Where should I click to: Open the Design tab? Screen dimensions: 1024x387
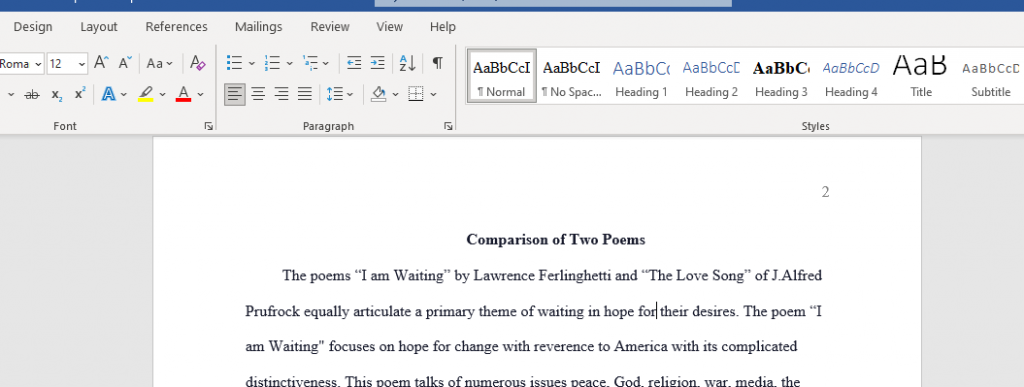(33, 27)
